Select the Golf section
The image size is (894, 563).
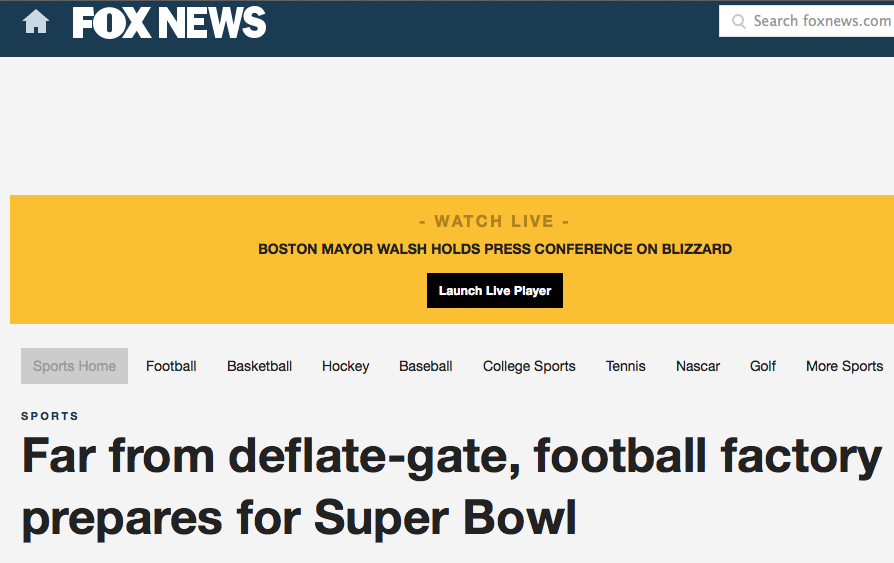point(763,366)
